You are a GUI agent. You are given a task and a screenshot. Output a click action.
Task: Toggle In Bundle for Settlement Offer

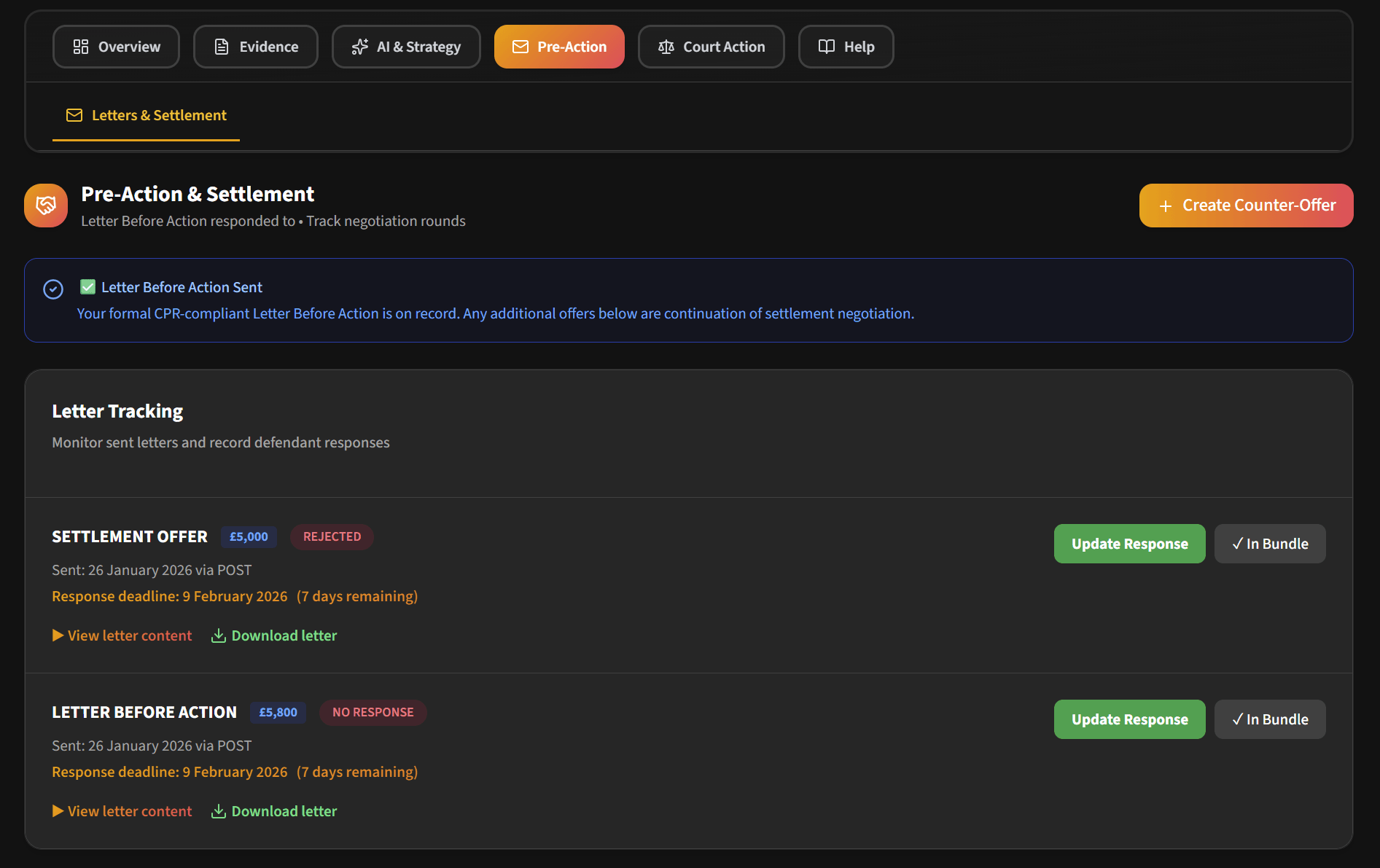[x=1269, y=544]
